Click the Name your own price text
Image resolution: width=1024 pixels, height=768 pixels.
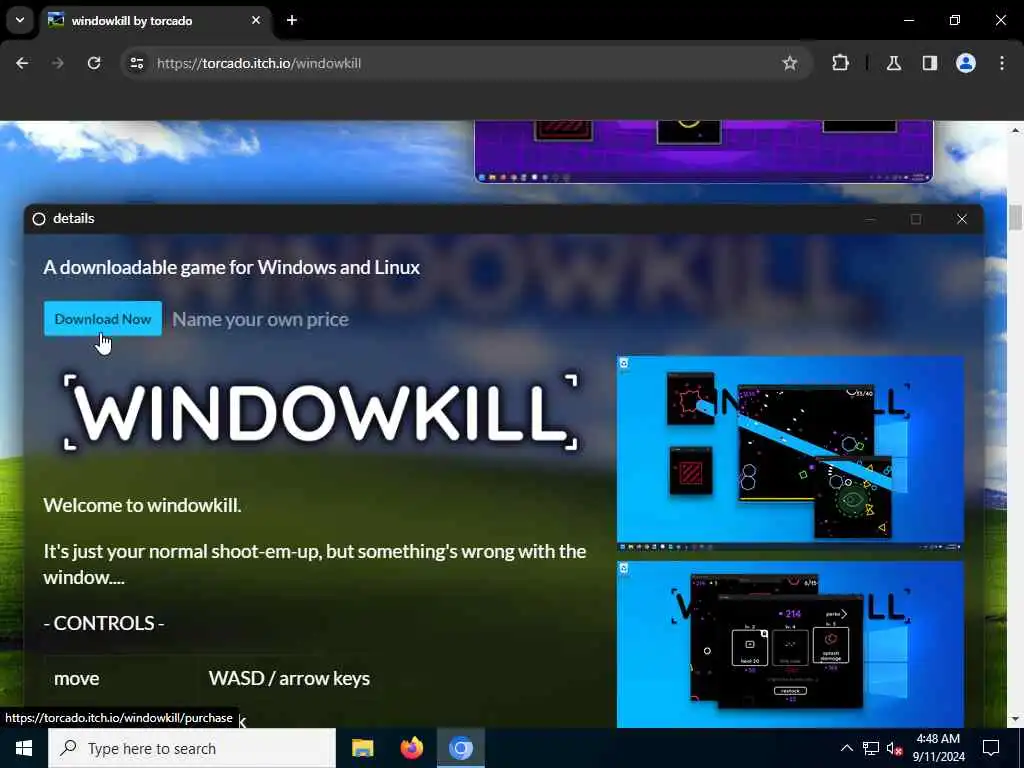261,319
